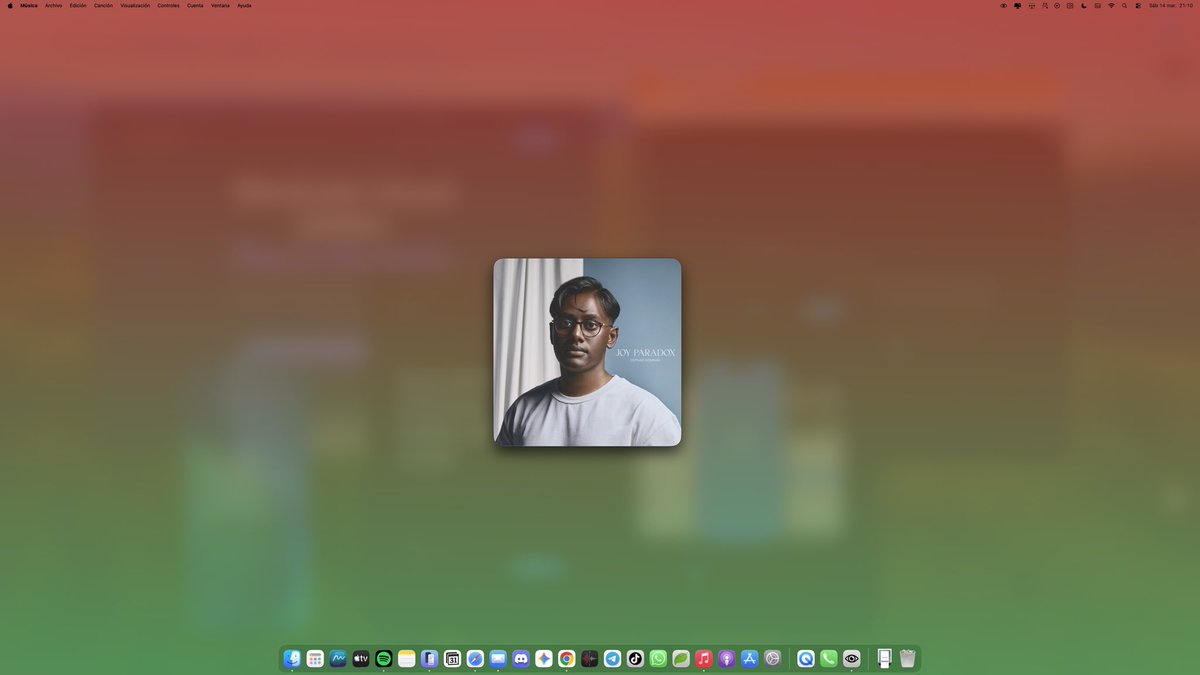1200x675 pixels.
Task: Open the App Store in Dock
Action: click(x=750, y=658)
